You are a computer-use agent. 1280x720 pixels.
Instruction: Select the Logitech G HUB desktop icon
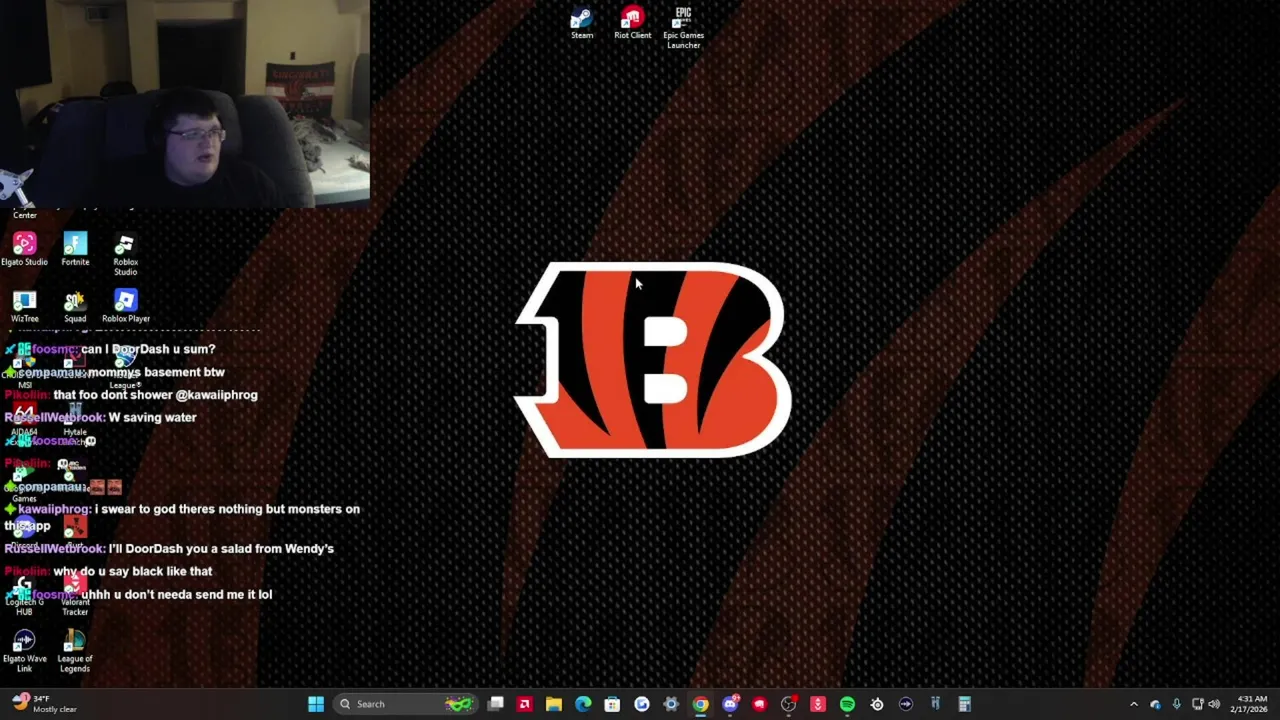(x=24, y=596)
